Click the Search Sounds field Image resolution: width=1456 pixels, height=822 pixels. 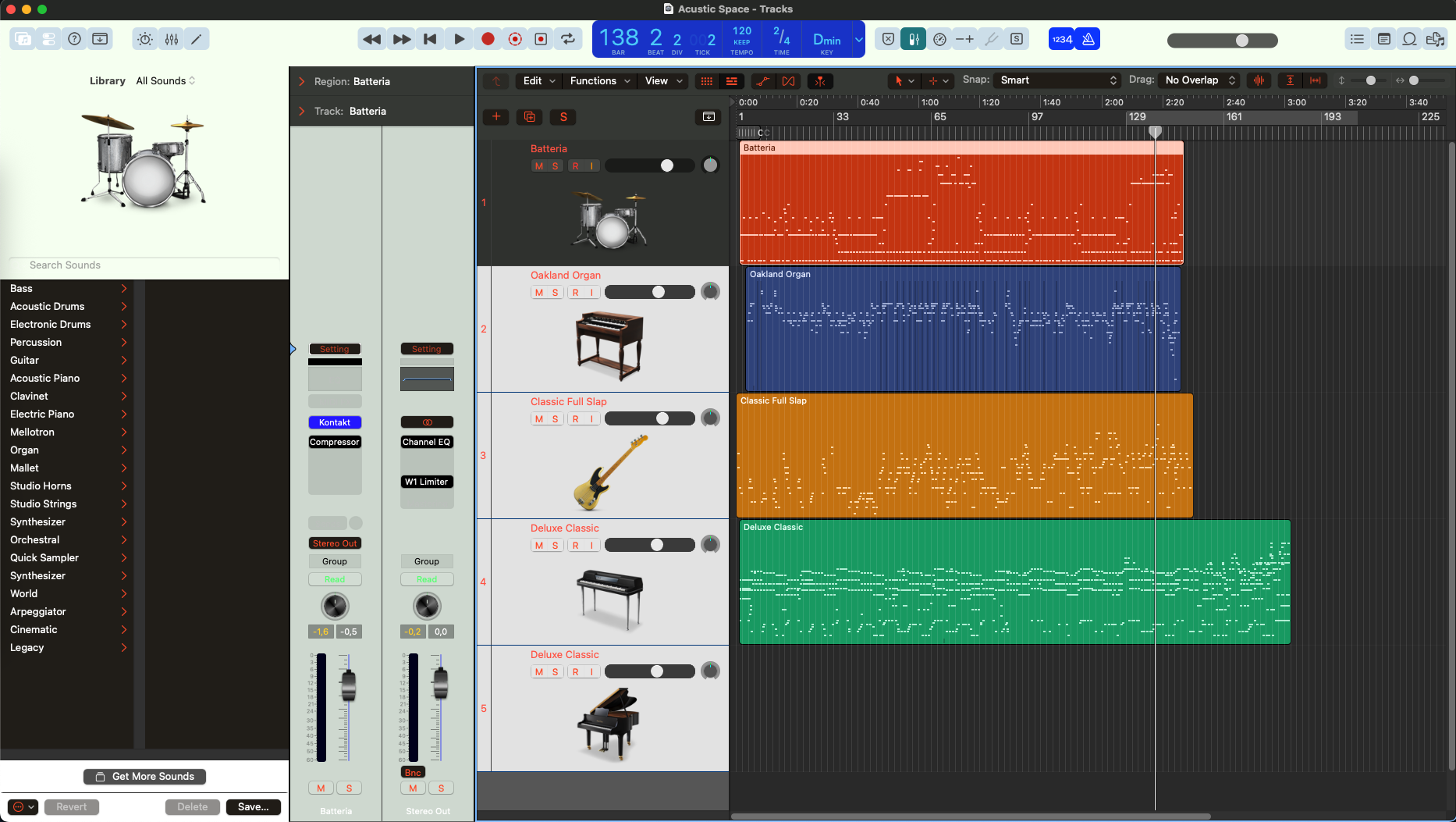click(x=144, y=265)
